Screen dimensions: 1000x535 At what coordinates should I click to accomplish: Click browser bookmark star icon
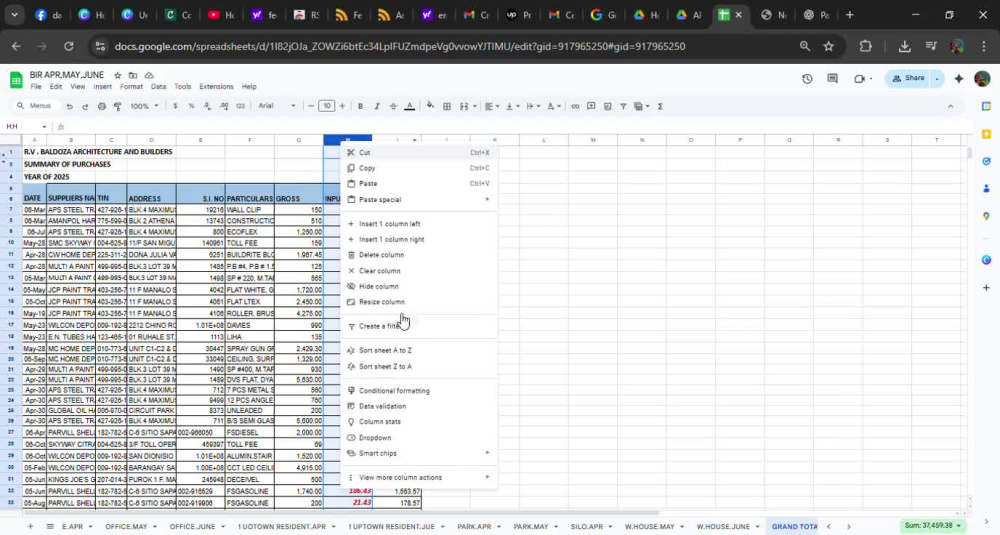828,47
